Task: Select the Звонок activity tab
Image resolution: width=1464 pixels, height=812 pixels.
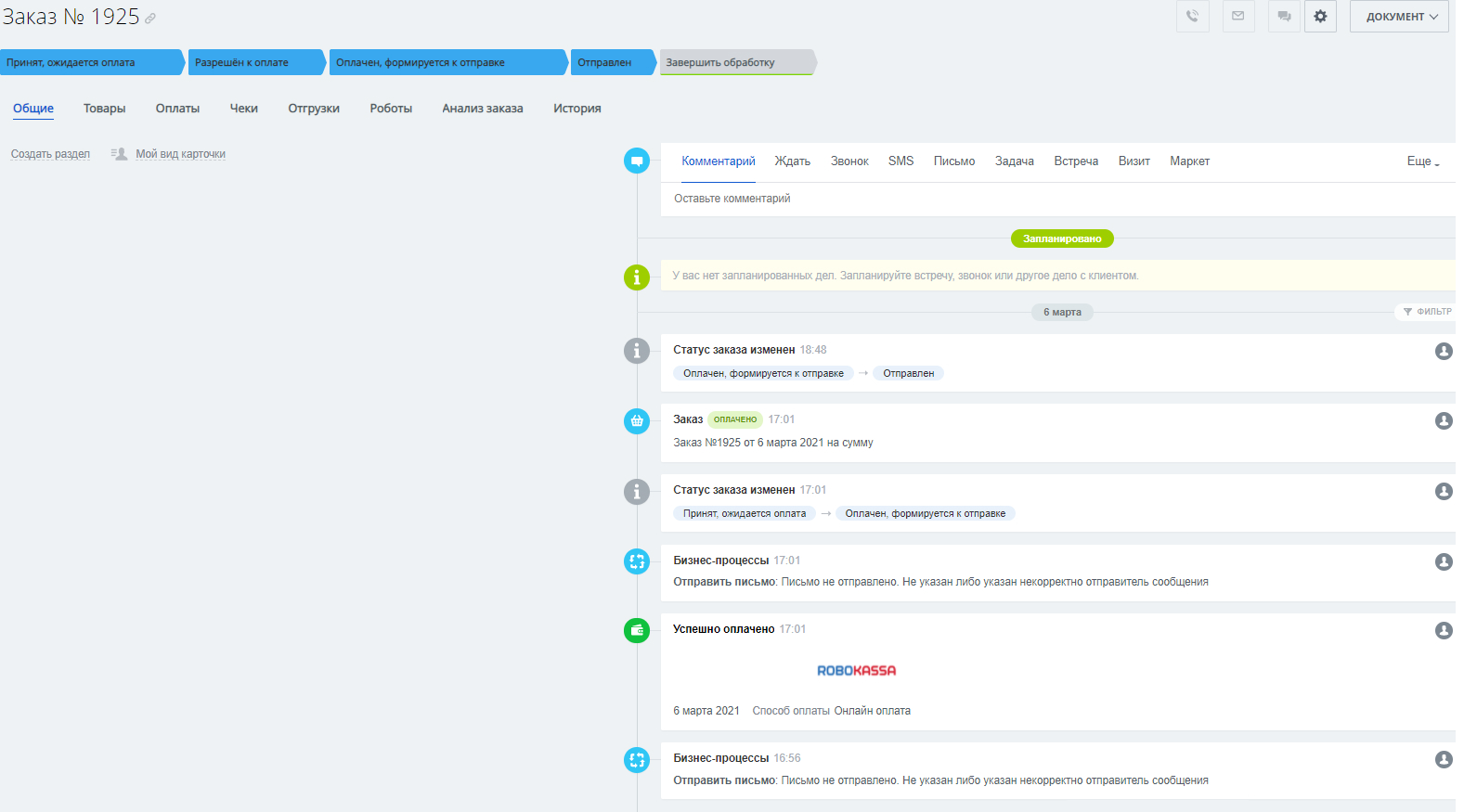Action: coord(849,161)
